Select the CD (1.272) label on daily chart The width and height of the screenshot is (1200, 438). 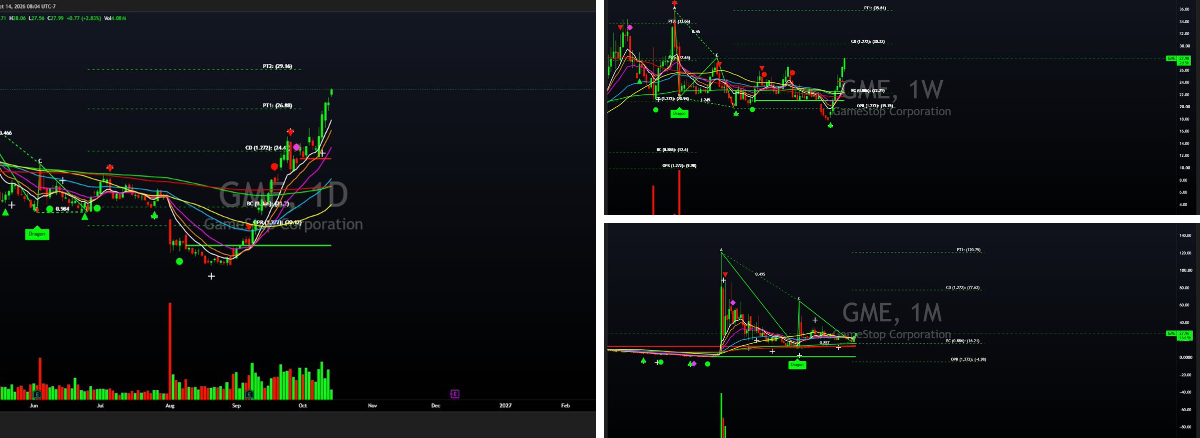tap(267, 148)
